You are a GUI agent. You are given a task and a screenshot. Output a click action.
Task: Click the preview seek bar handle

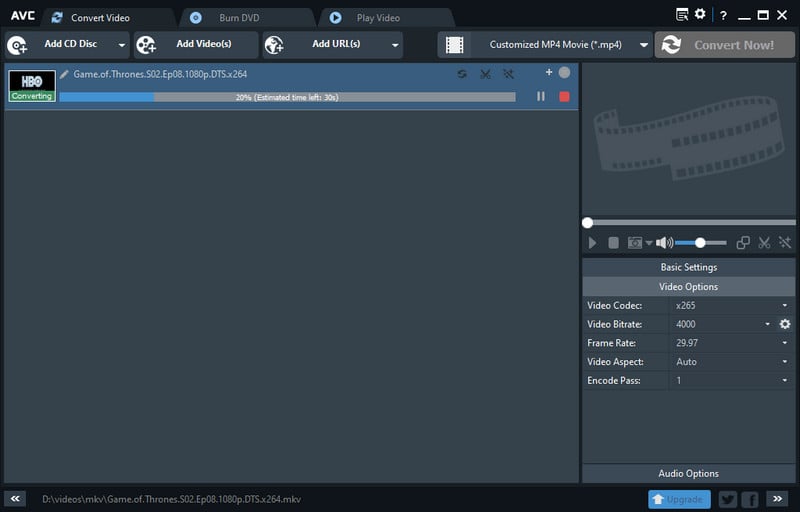(x=587, y=223)
